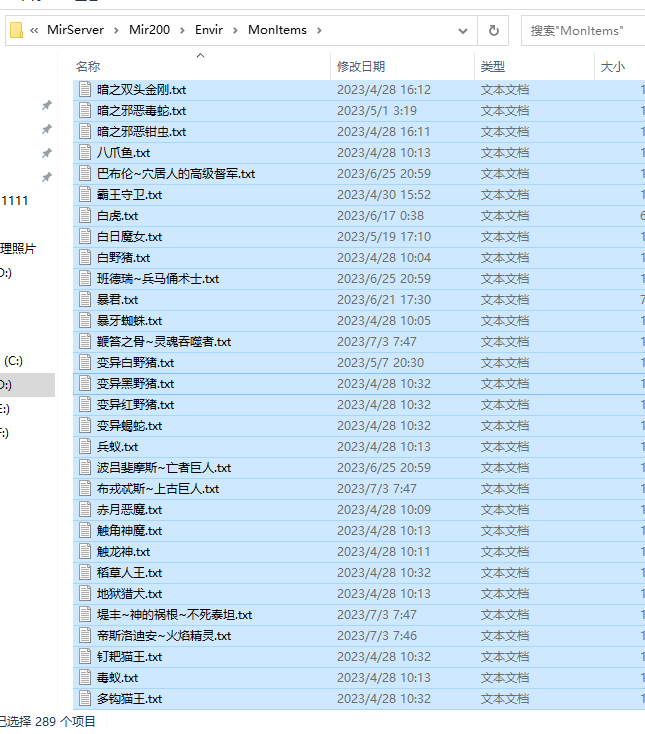Image resolution: width=645 pixels, height=734 pixels.
Task: Click modified date 2023/6/17 0:38
Action: click(x=380, y=215)
